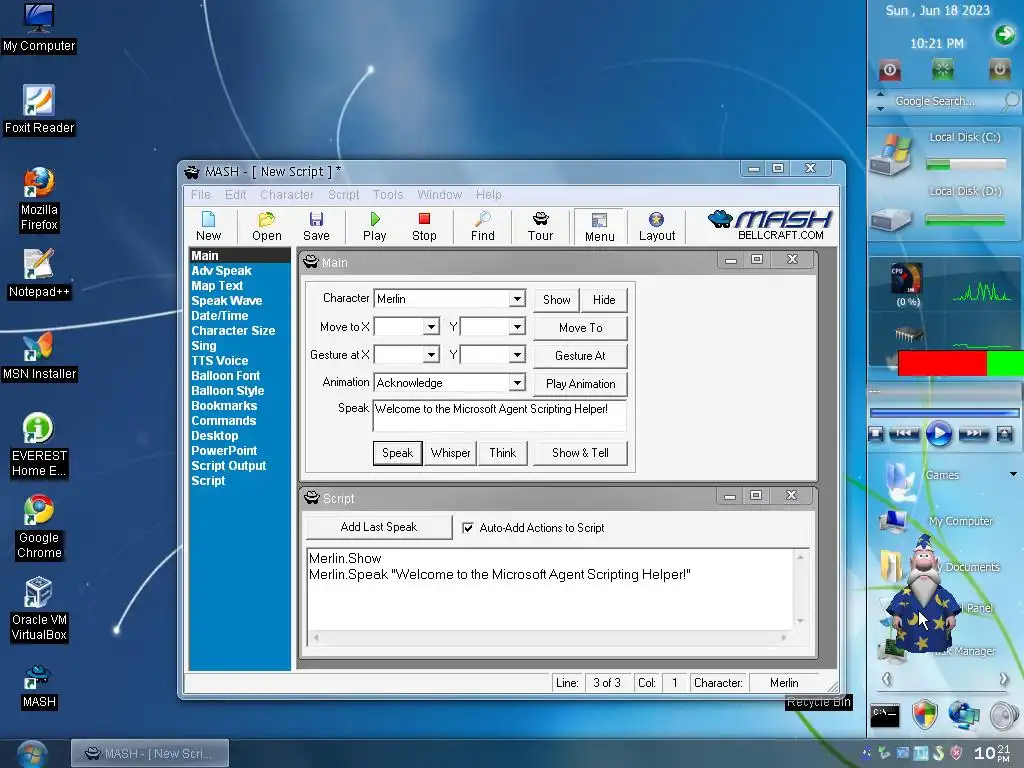
Task: Click the Think button
Action: [x=503, y=453]
